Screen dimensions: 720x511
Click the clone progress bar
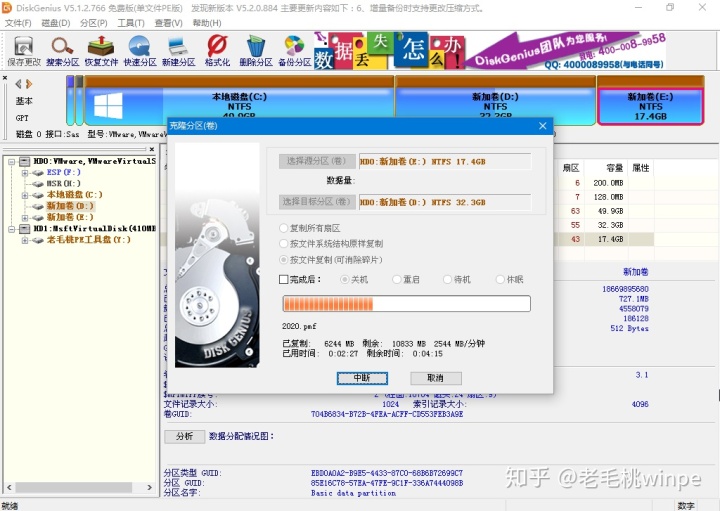coord(406,304)
